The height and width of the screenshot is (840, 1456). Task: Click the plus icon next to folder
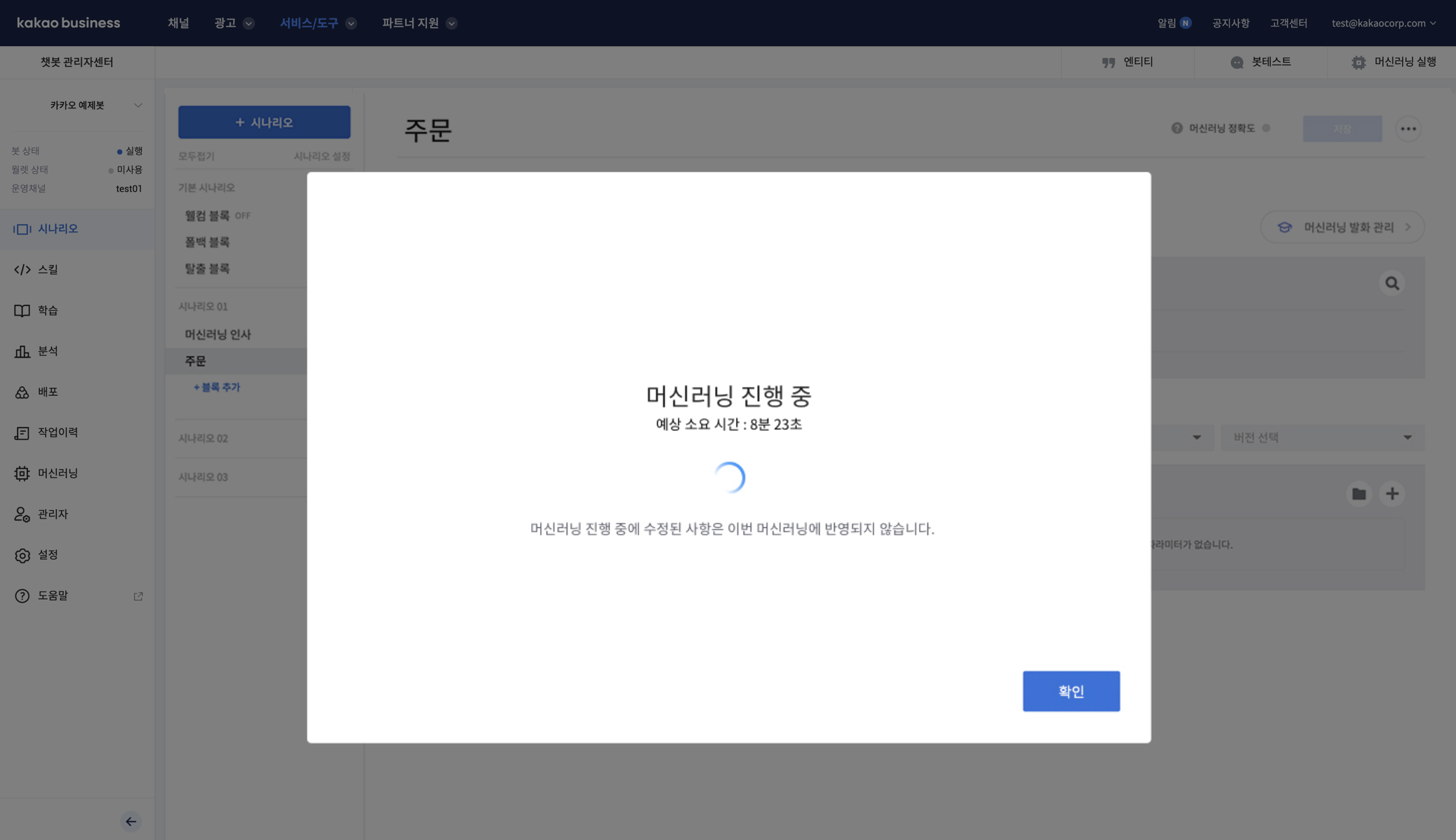pyautogui.click(x=1392, y=493)
